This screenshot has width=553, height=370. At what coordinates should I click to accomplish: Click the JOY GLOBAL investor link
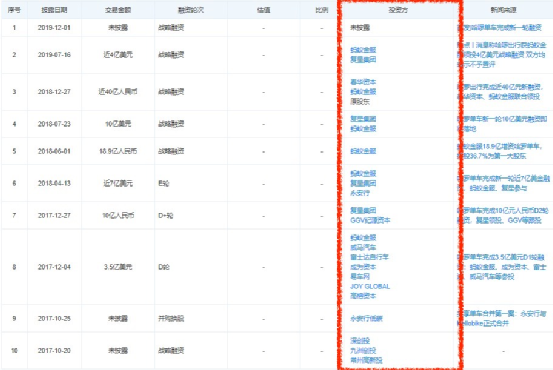pyautogui.click(x=370, y=286)
